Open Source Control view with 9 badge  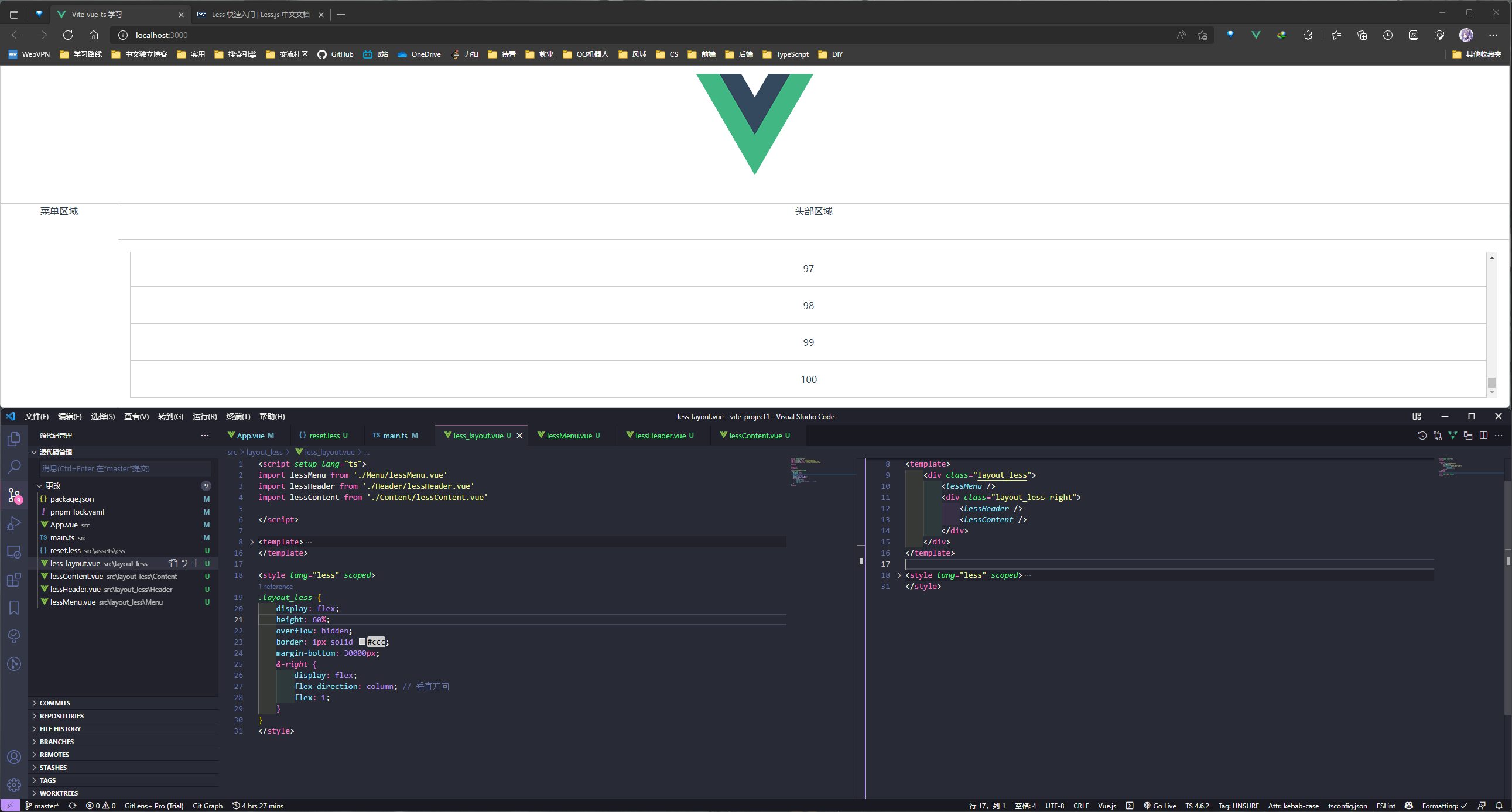coord(14,495)
